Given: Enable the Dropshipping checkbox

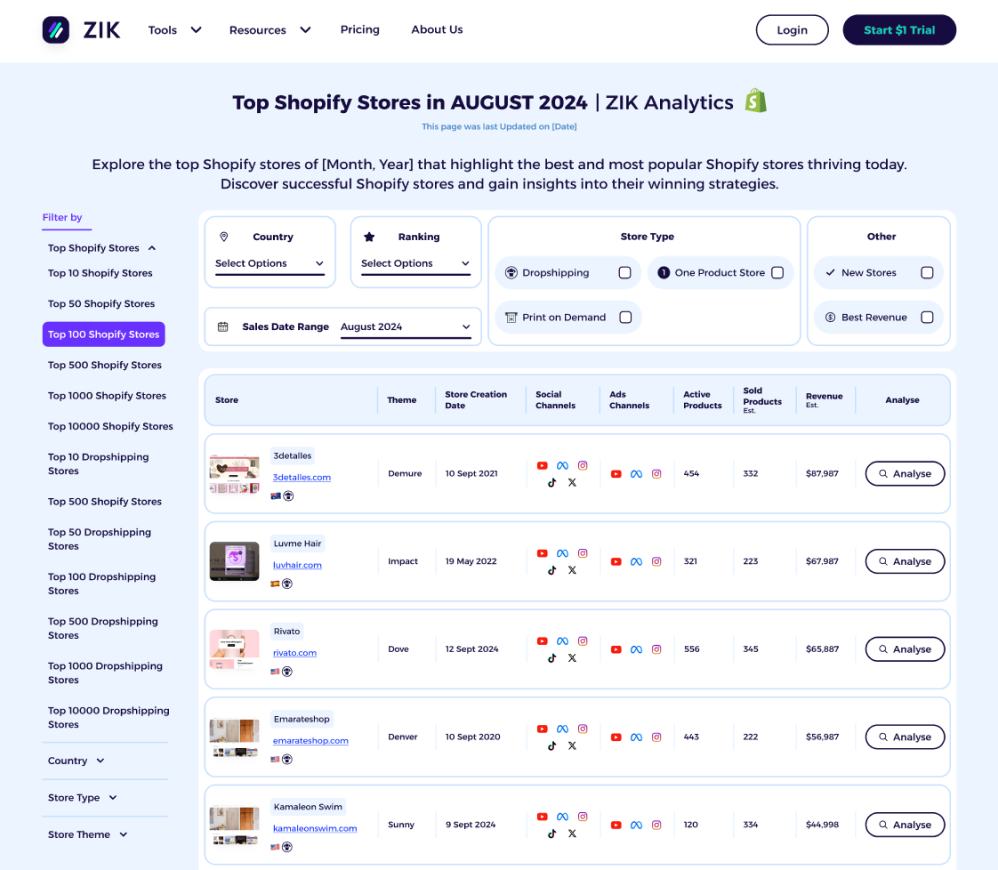Looking at the screenshot, I should [625, 272].
